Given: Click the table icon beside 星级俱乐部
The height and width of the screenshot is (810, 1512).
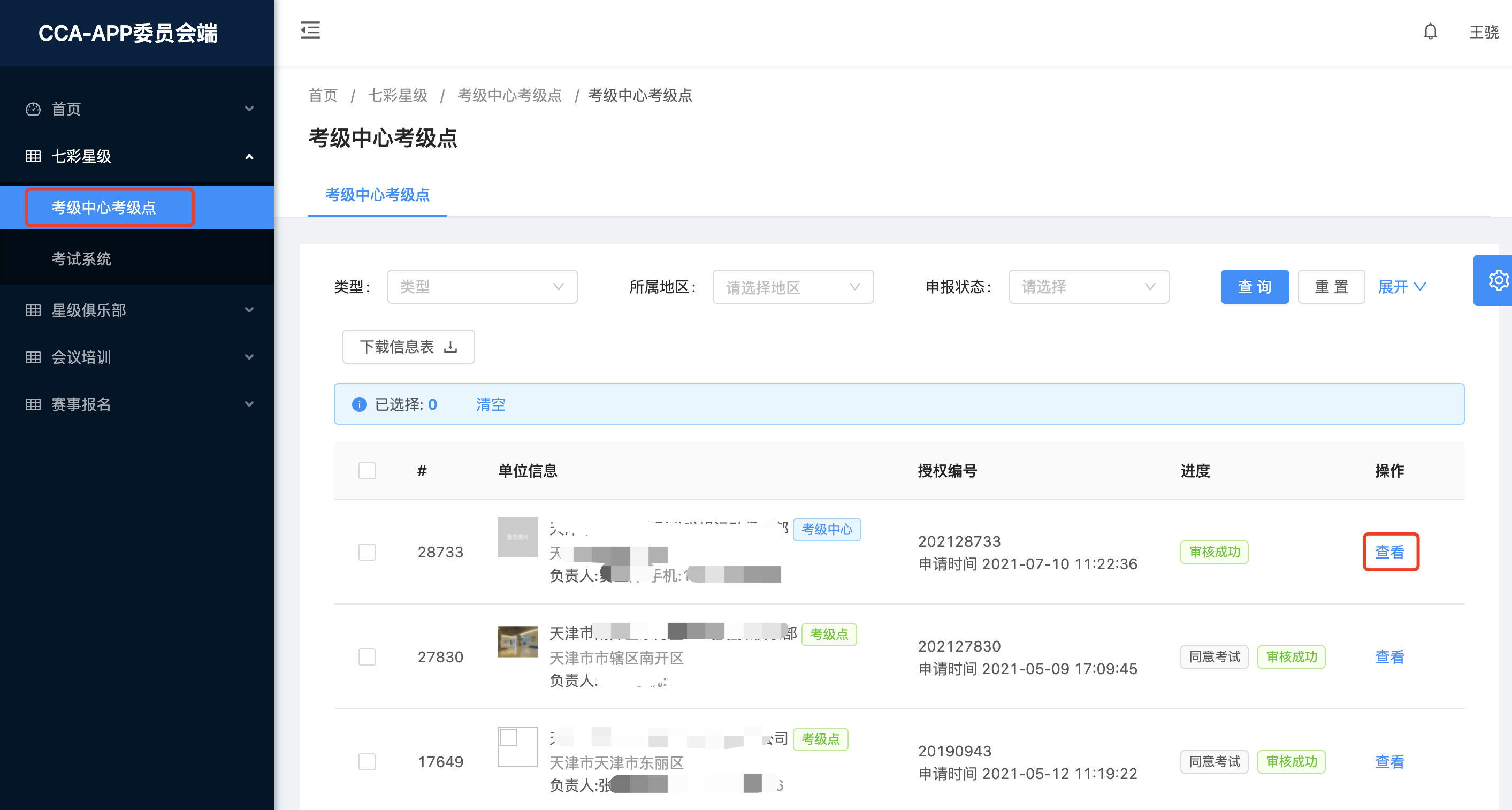Looking at the screenshot, I should tap(34, 310).
